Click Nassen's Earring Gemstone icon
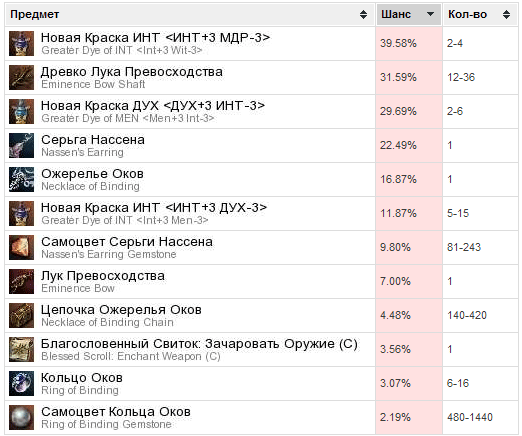 [x=21, y=248]
